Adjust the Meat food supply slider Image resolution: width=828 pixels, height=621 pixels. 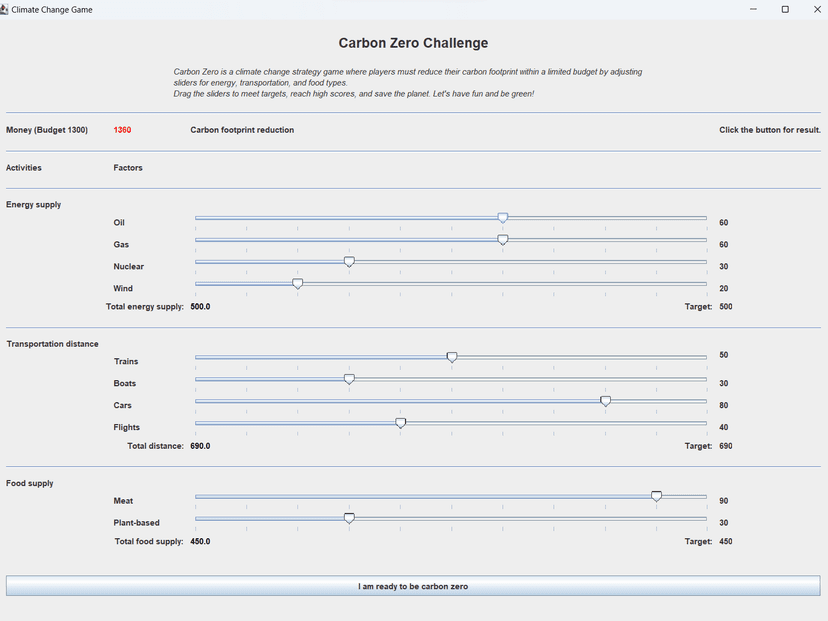click(x=656, y=495)
